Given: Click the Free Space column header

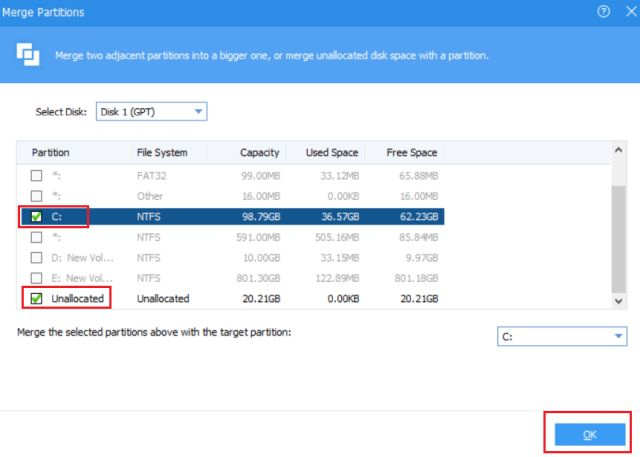Looking at the screenshot, I should 411,153.
